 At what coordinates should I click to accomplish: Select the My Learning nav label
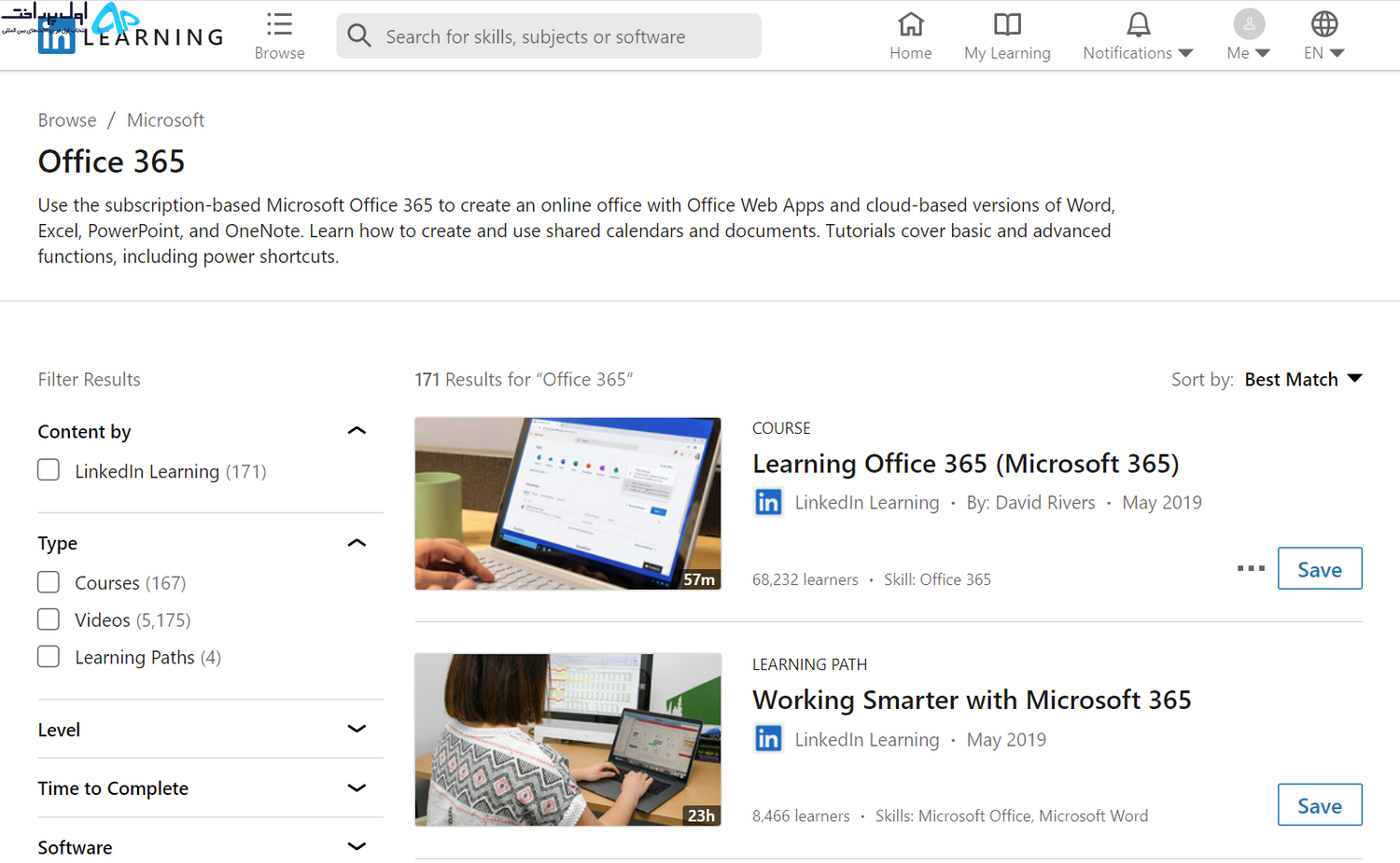1007,53
